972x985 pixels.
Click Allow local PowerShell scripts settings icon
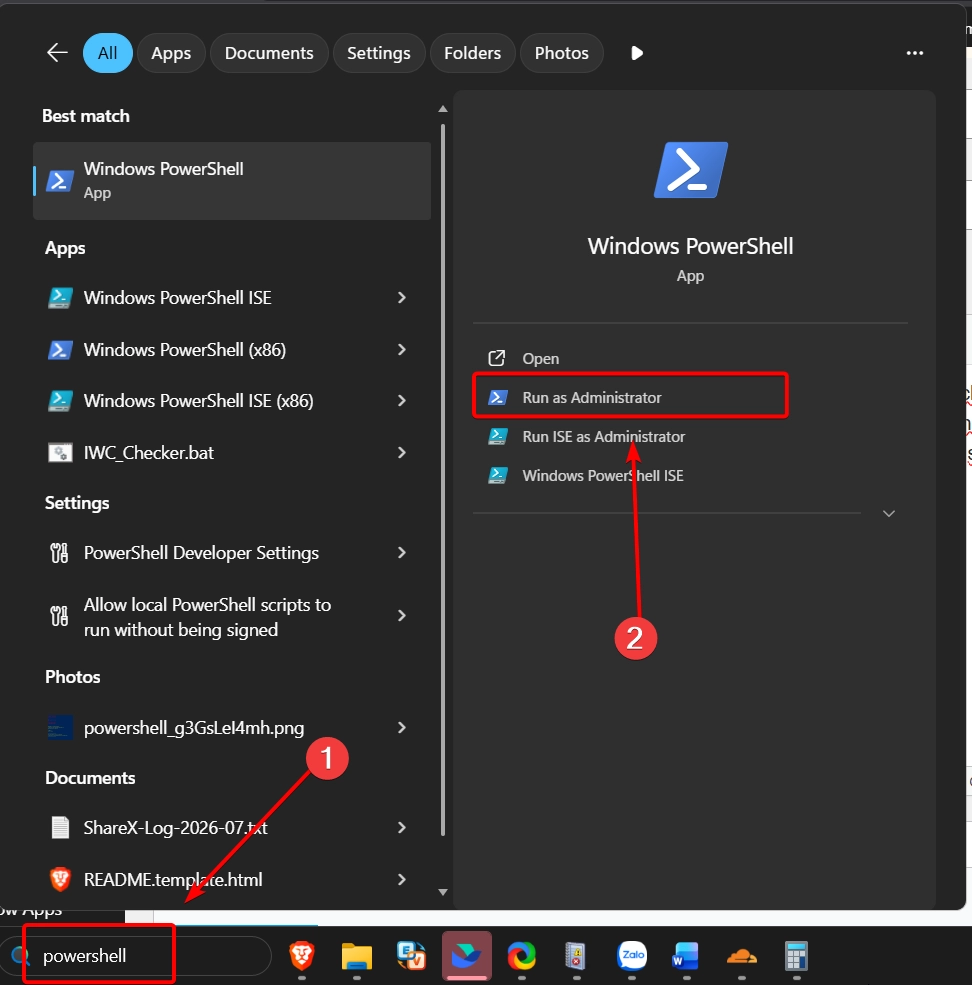pos(59,616)
